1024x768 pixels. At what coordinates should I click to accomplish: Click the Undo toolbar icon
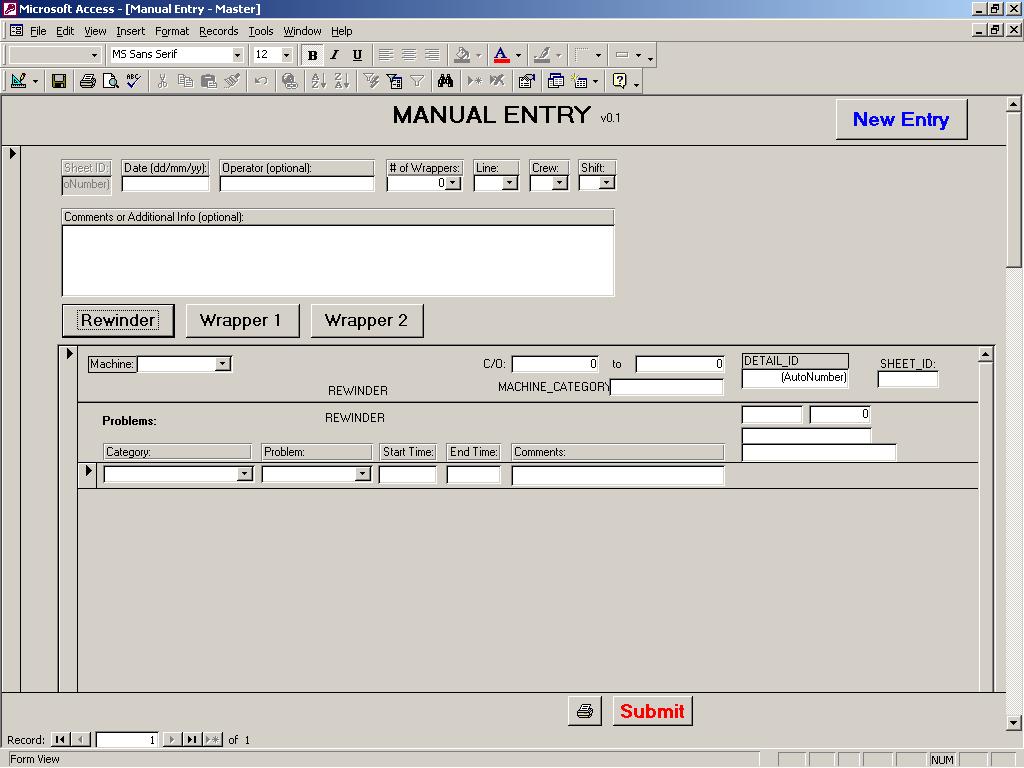point(261,81)
